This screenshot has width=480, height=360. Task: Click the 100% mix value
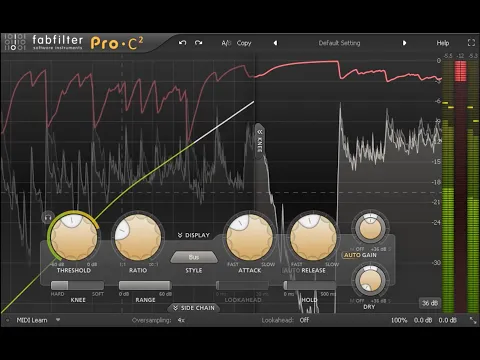point(399,320)
